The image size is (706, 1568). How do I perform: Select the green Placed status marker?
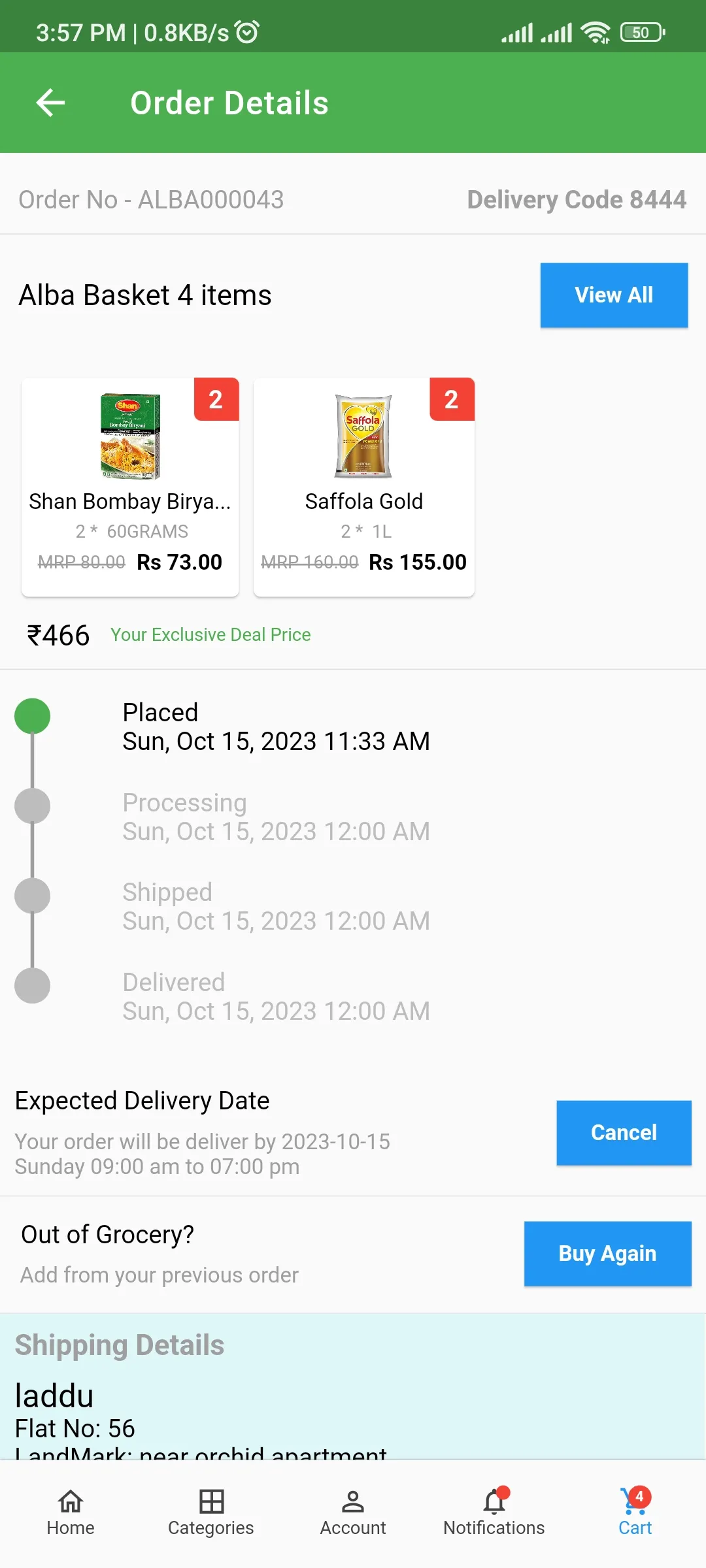(x=32, y=716)
